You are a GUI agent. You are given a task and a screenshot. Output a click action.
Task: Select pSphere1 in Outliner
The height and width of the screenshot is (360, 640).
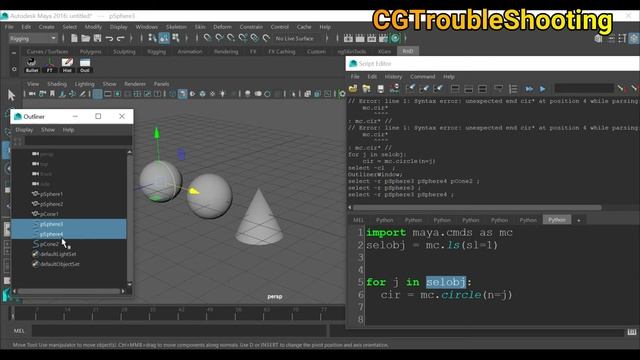click(x=51, y=194)
